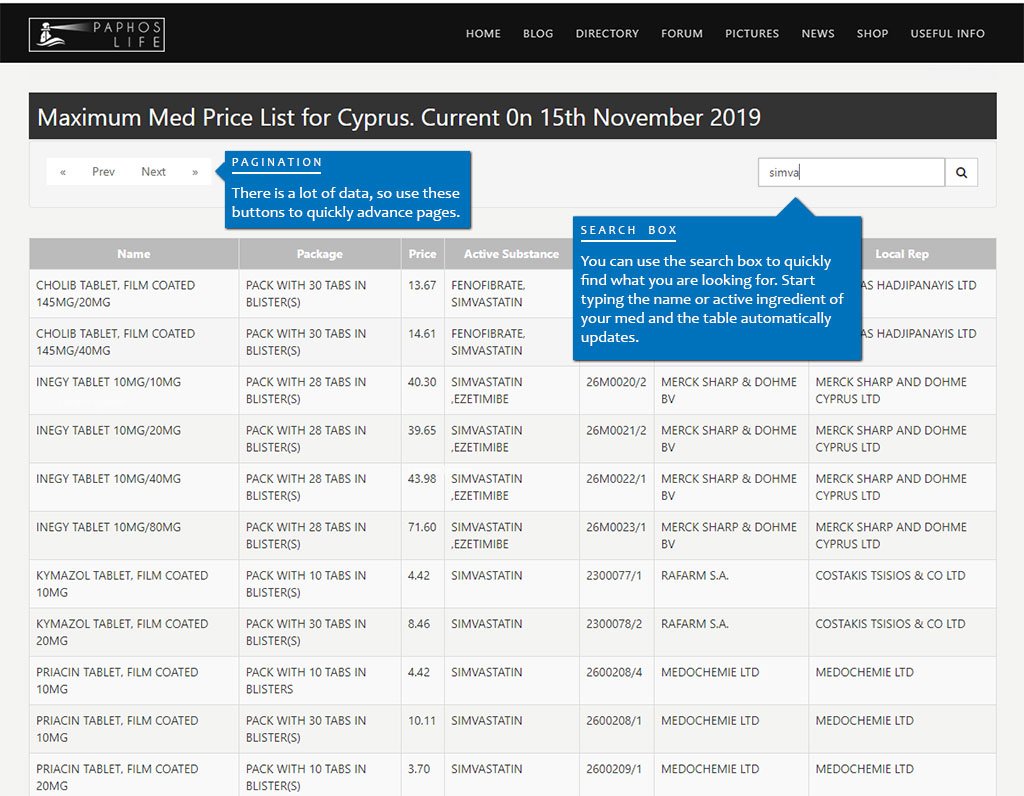Click registration number 2300078/2
The image size is (1024, 796).
(614, 624)
